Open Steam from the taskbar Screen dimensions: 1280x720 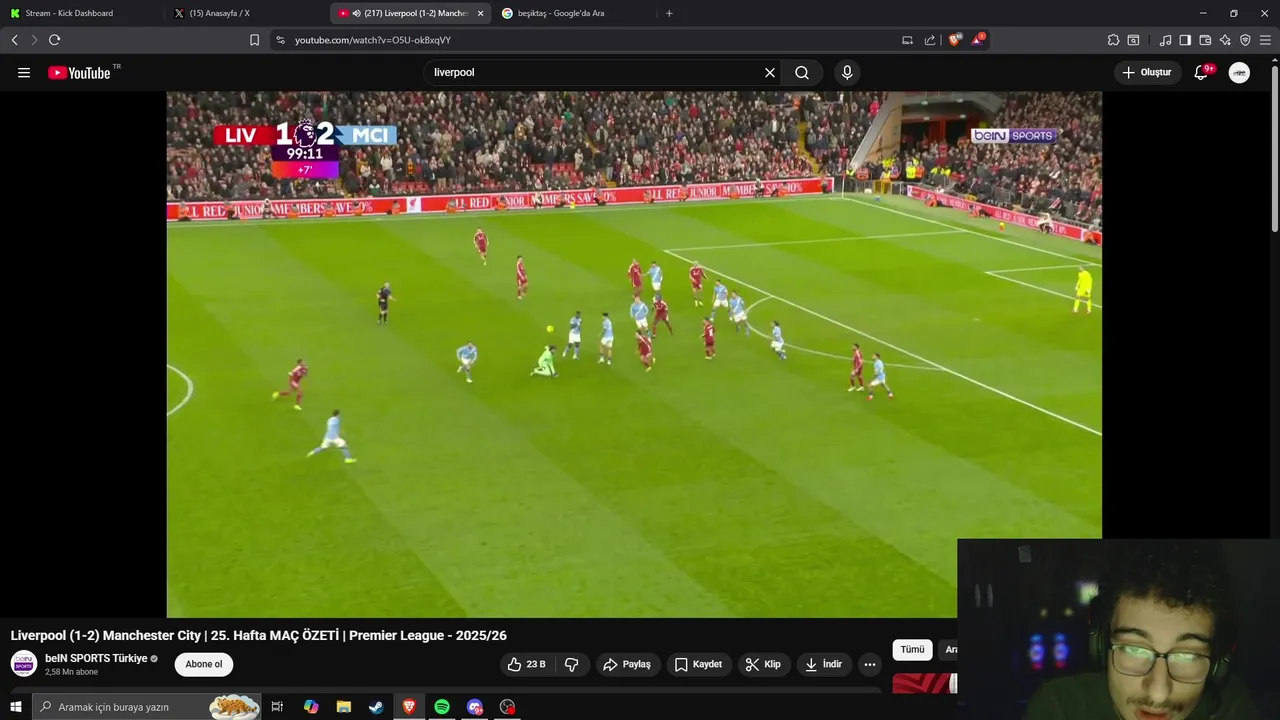(x=376, y=707)
